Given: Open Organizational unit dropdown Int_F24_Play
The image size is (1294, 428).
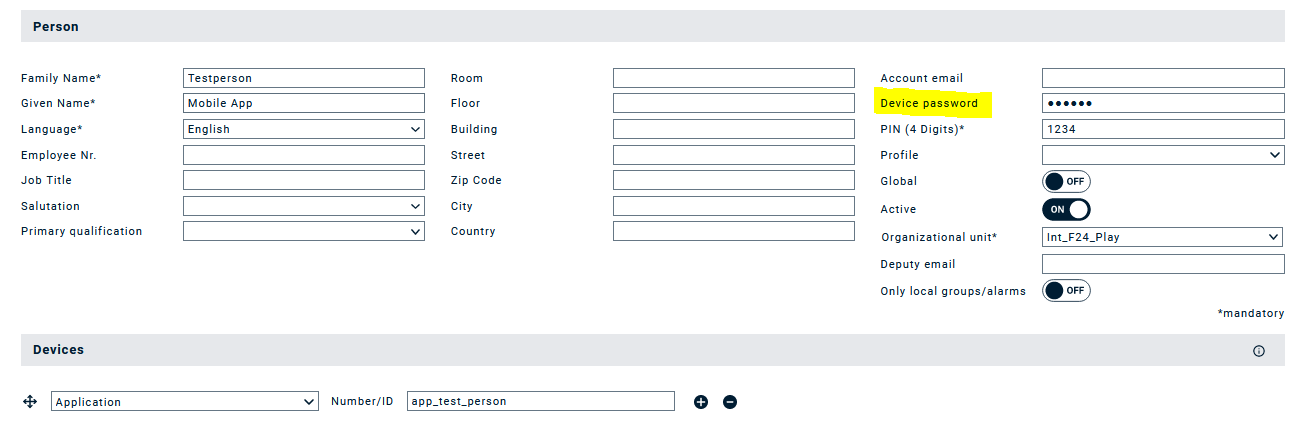Looking at the screenshot, I should click(x=1163, y=237).
